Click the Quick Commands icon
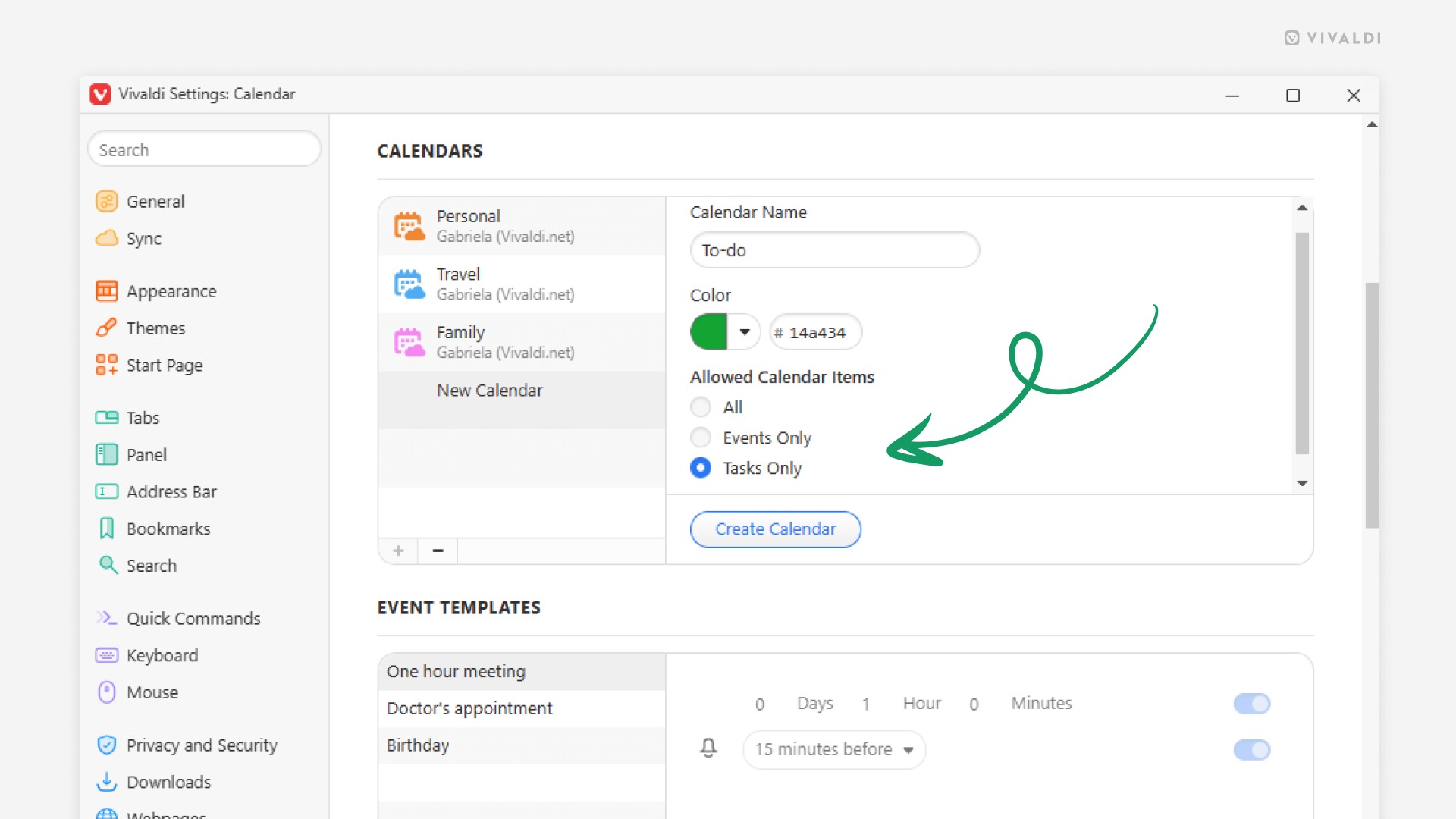 pos(107,618)
